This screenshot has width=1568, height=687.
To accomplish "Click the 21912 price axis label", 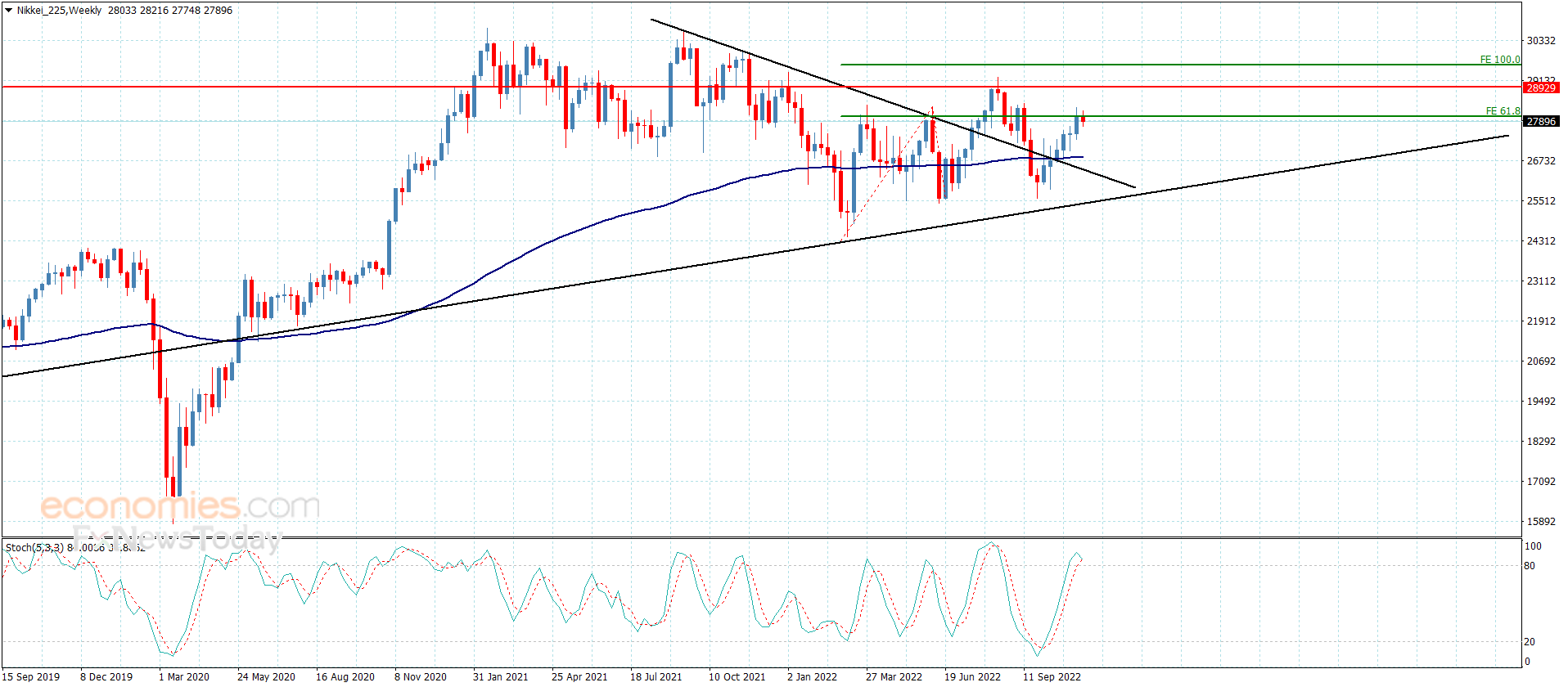I will pyautogui.click(x=1540, y=321).
